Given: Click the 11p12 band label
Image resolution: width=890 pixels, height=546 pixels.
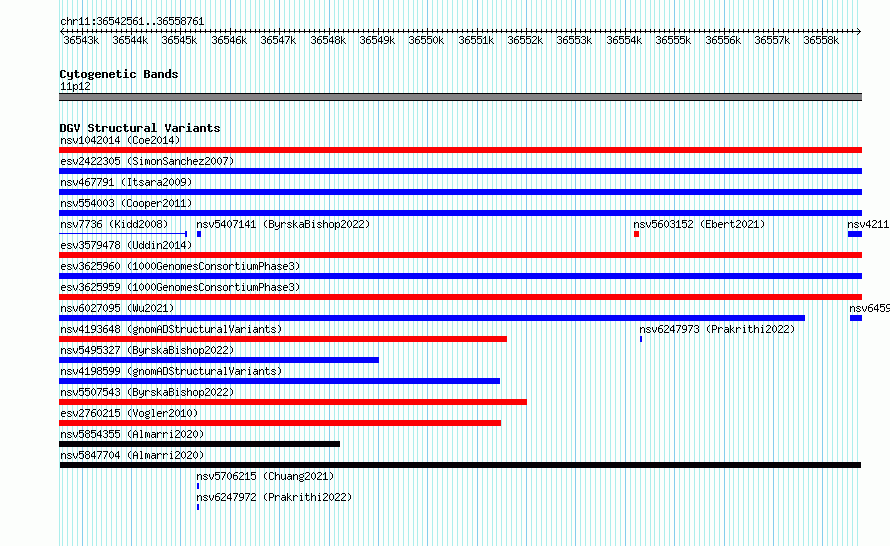Looking at the screenshot, I should tap(75, 86).
